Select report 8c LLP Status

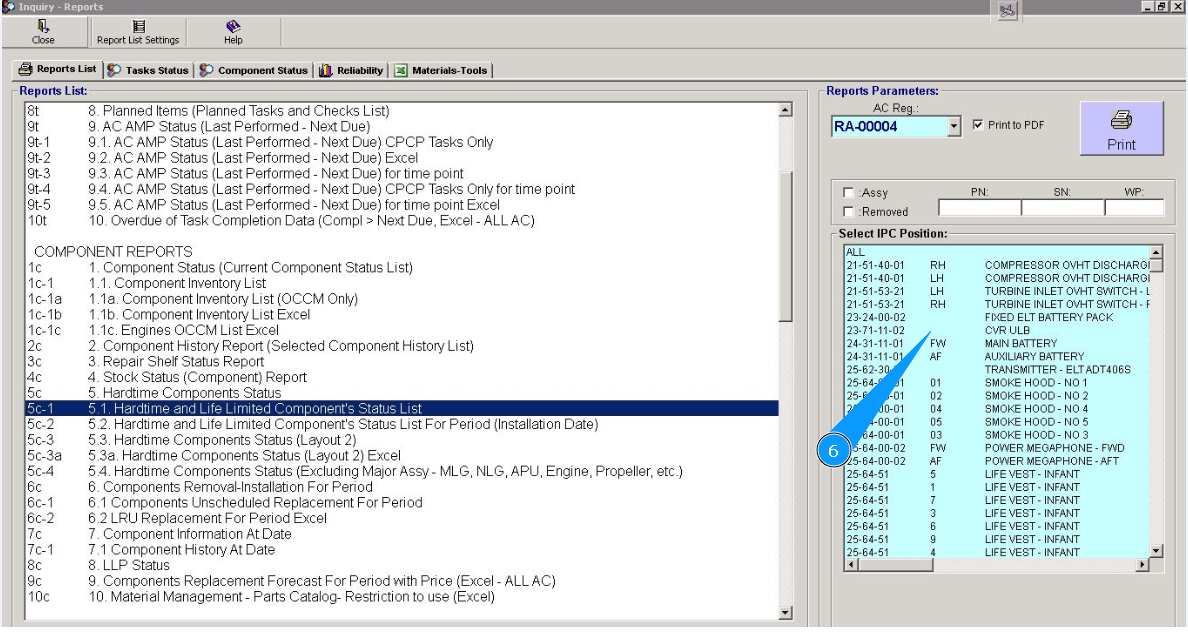click(402, 566)
